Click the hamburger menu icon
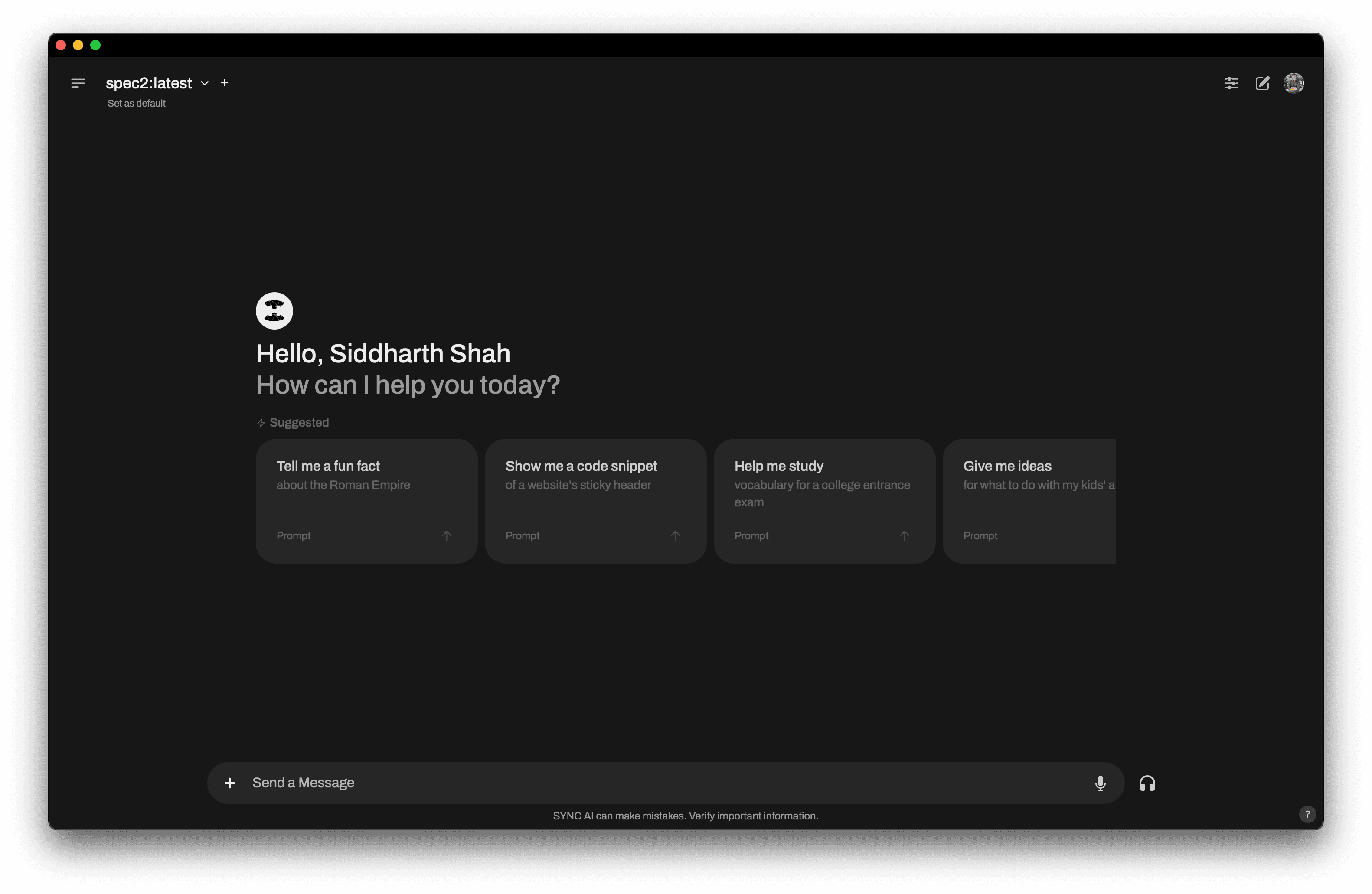1372x894 pixels. [x=78, y=83]
